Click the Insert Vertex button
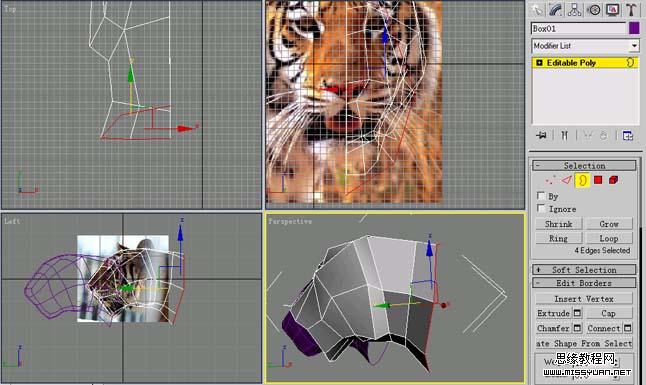The width and height of the screenshot is (646, 385). click(584, 299)
